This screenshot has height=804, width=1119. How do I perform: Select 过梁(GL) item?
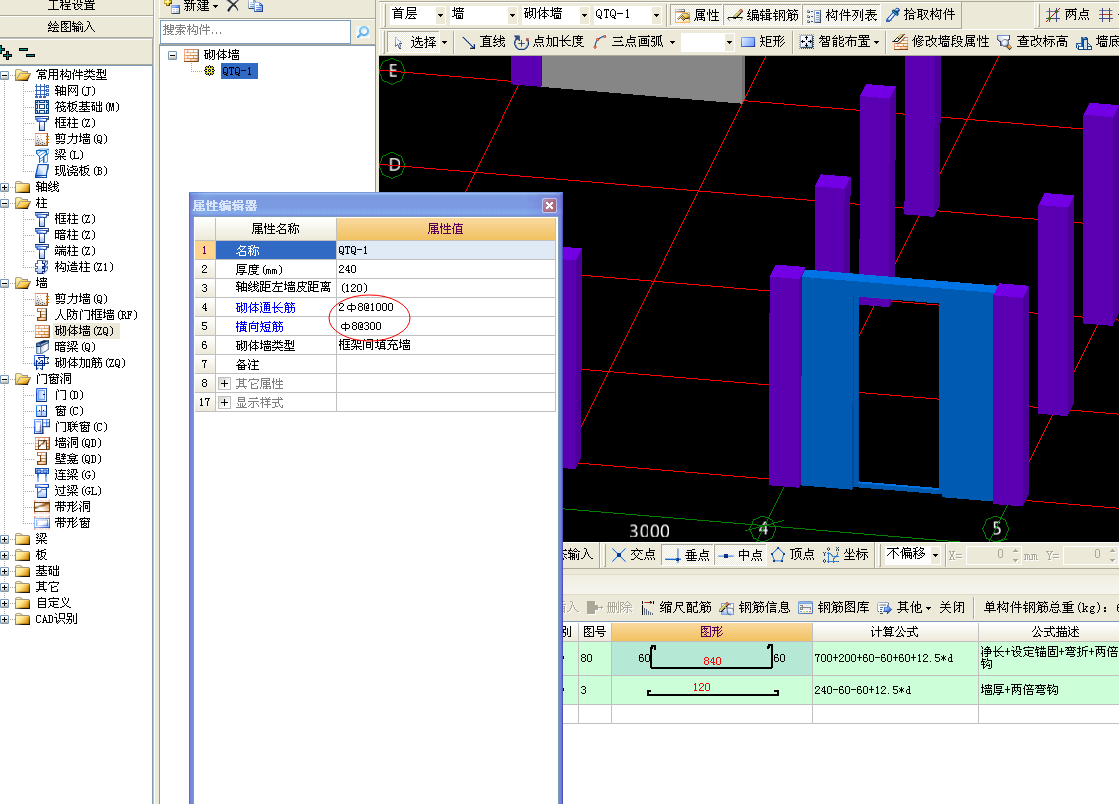pos(78,491)
